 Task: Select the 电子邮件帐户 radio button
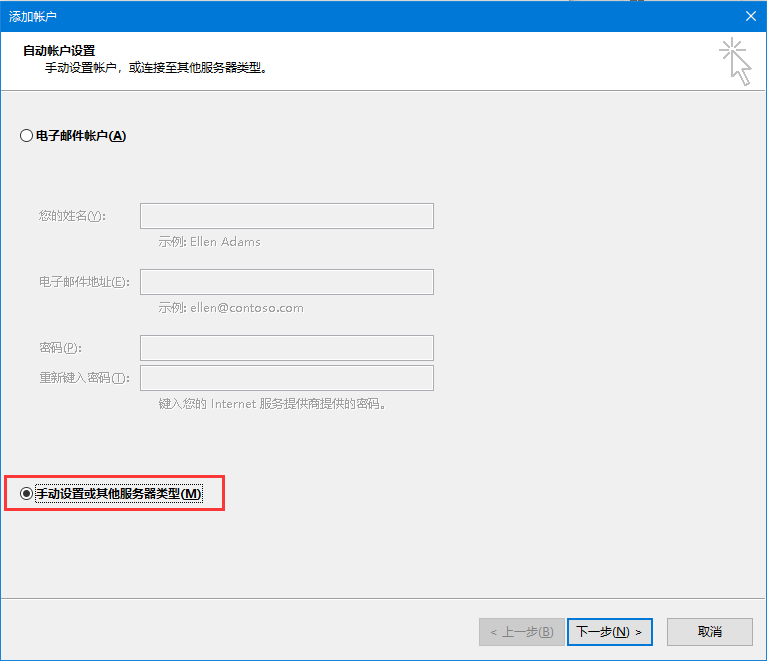pos(27,136)
